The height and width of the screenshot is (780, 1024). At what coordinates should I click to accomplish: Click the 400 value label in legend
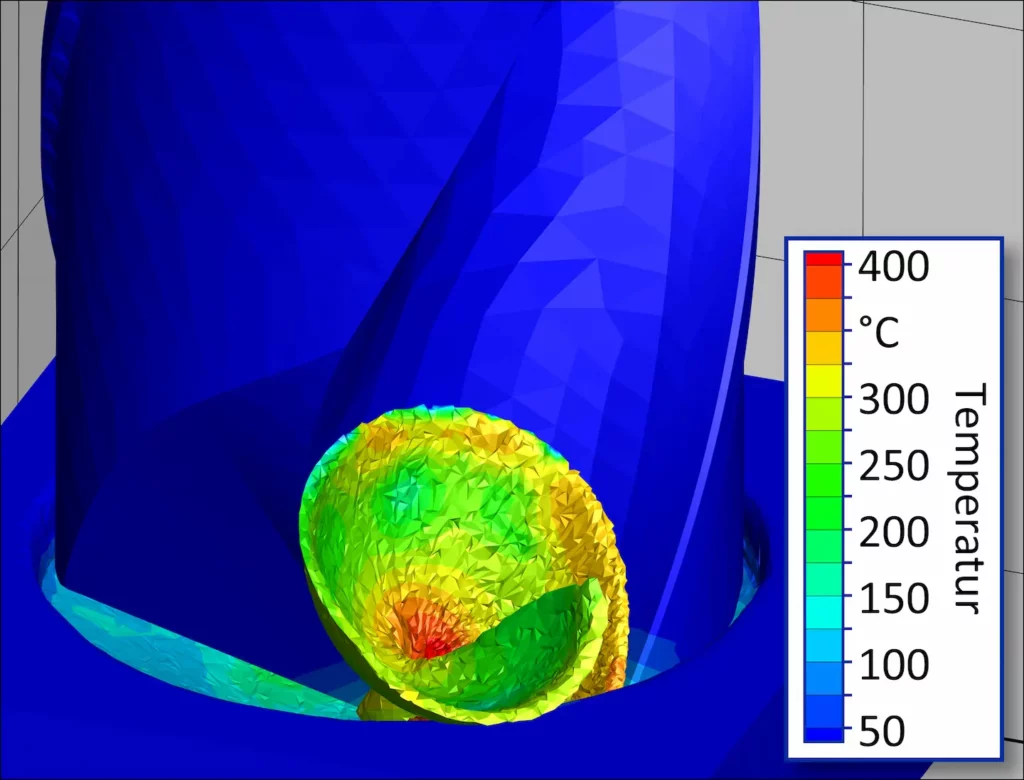[x=893, y=267]
